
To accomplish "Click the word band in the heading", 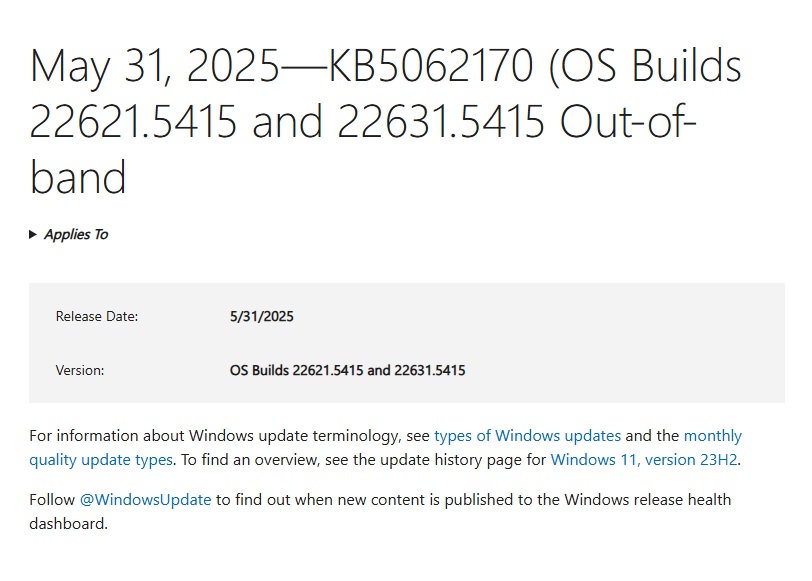I will pos(78,177).
